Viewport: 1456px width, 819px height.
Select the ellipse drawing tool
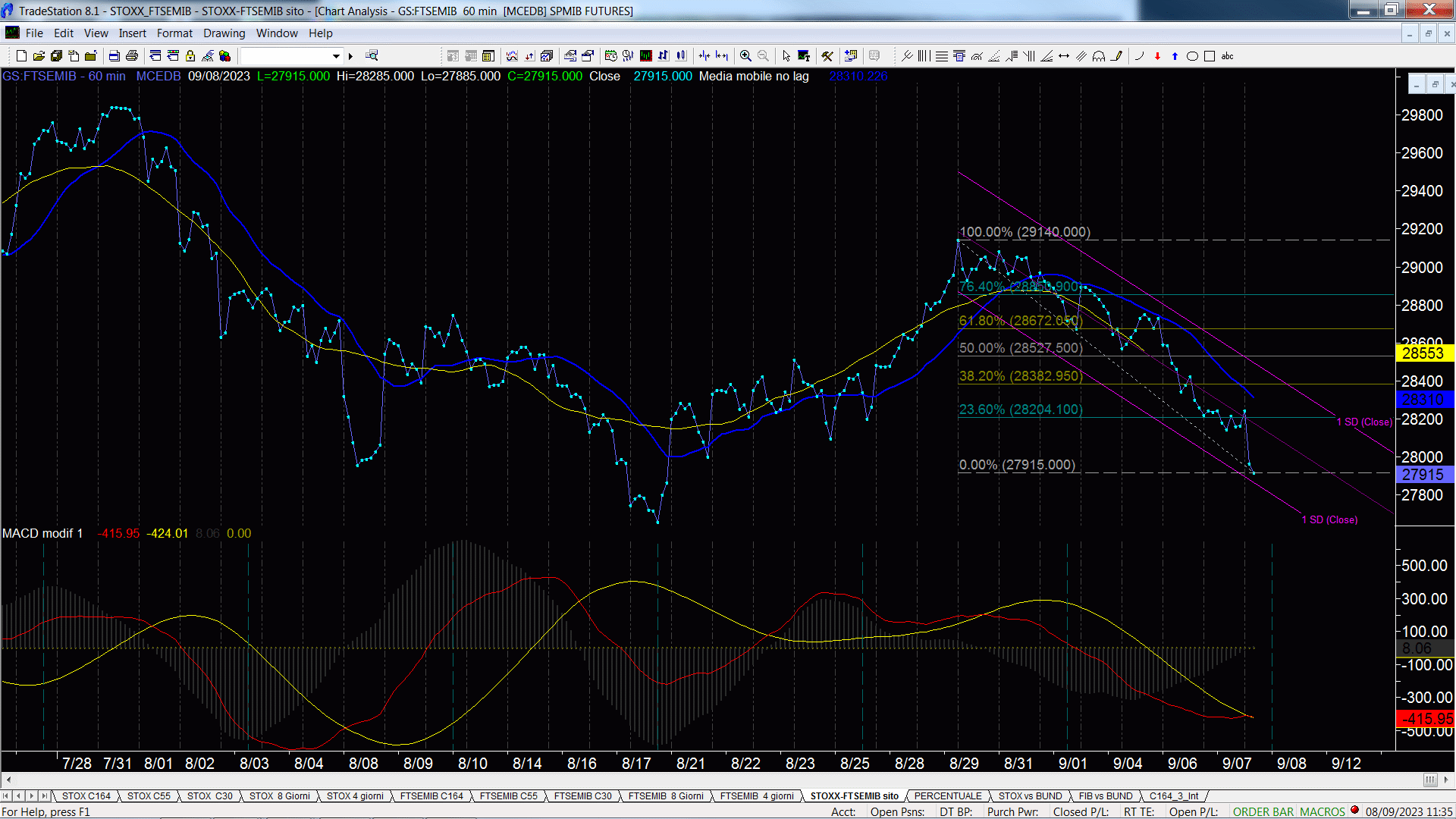click(1192, 56)
